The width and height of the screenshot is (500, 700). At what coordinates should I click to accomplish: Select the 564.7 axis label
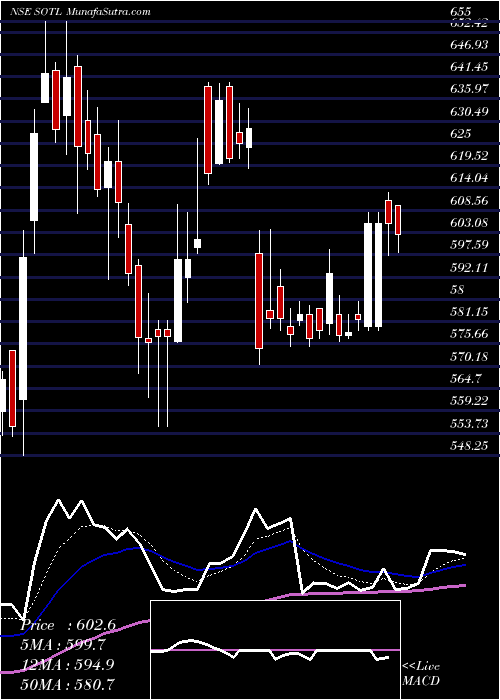coord(465,378)
